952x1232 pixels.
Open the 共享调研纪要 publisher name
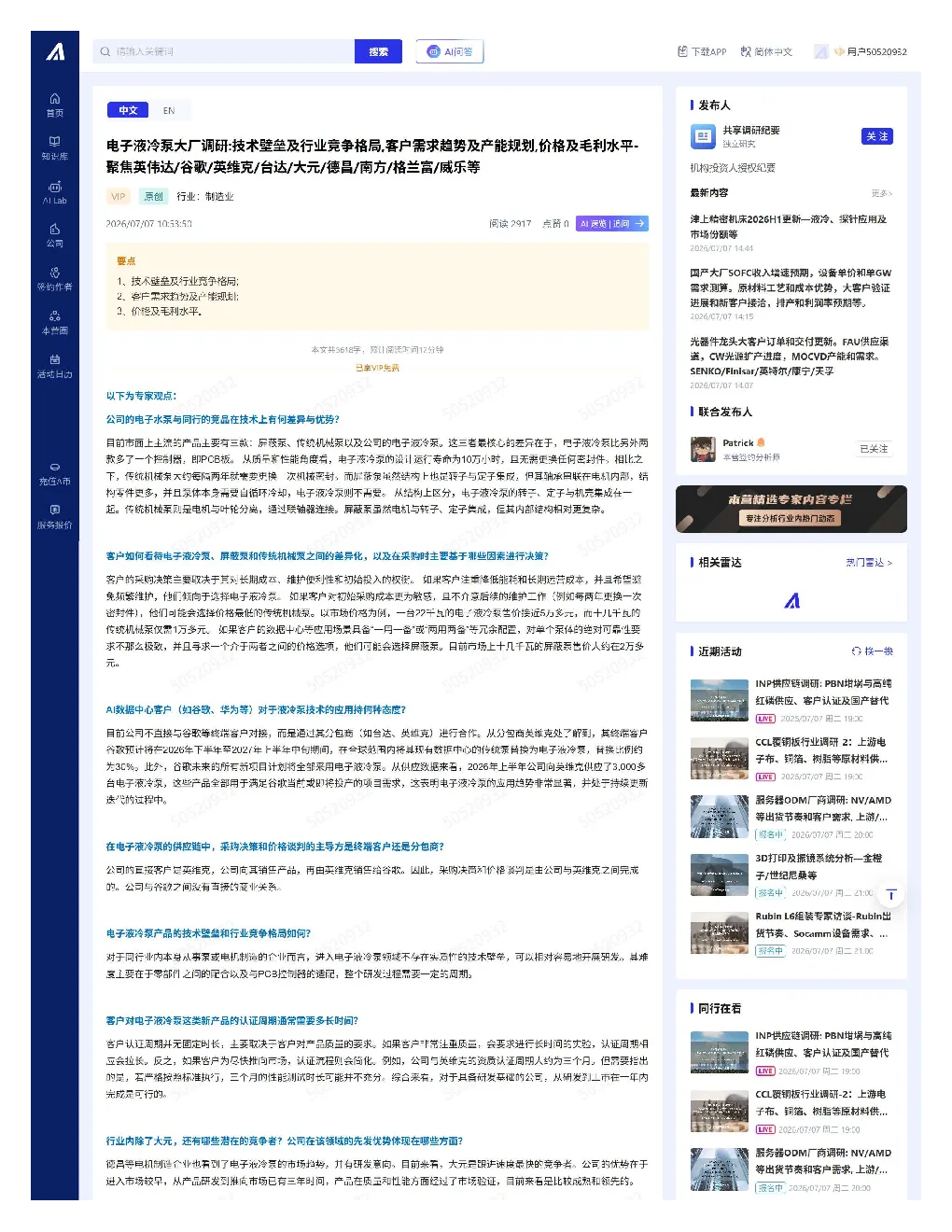click(x=751, y=130)
